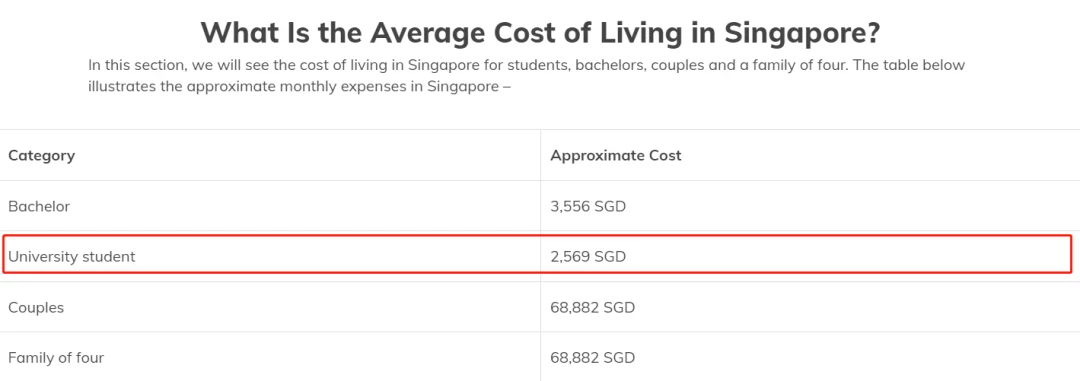Click the 2,569 SGD cost value
The image size is (1080, 381).
[x=588, y=256]
